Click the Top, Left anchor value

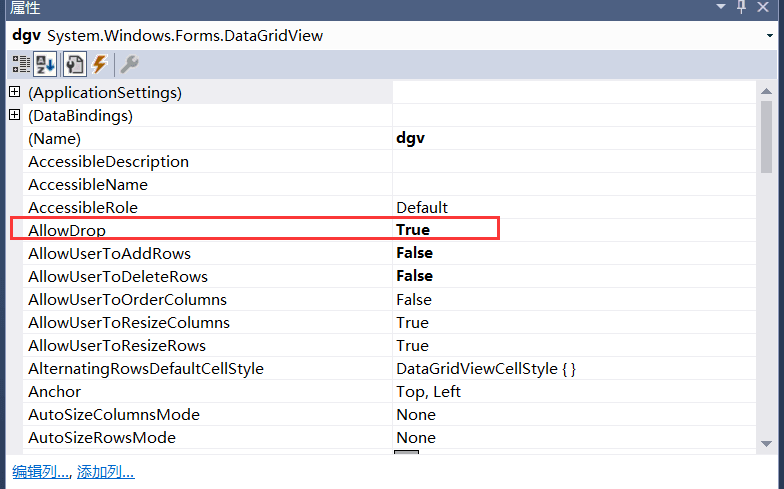(428, 392)
